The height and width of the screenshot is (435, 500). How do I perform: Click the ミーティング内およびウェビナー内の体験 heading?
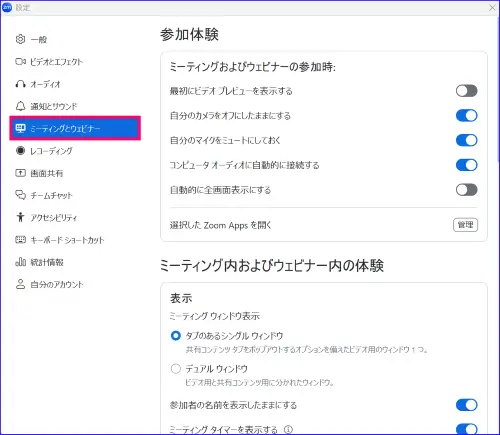tap(272, 266)
